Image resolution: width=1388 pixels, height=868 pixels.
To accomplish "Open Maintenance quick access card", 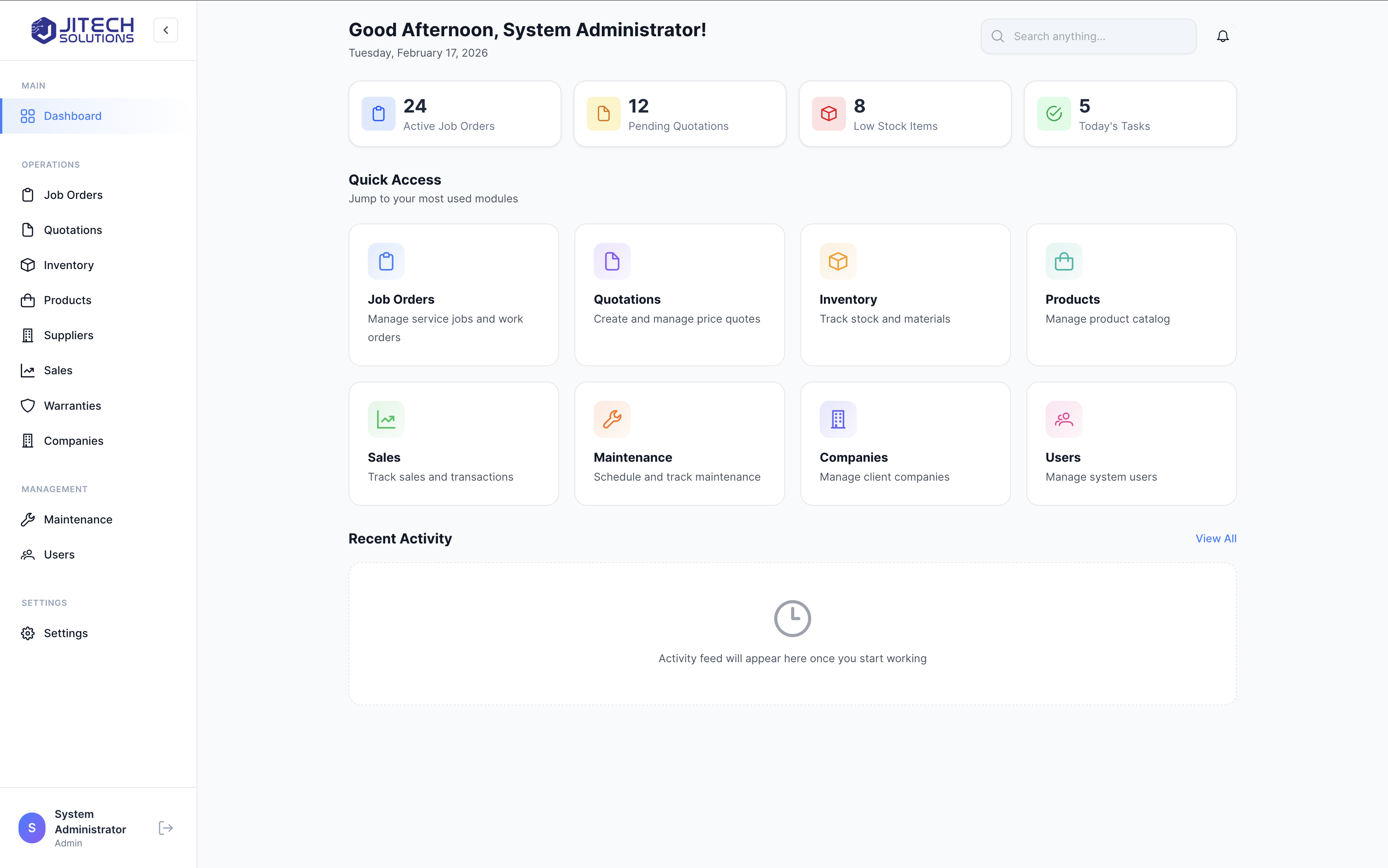I will [679, 444].
